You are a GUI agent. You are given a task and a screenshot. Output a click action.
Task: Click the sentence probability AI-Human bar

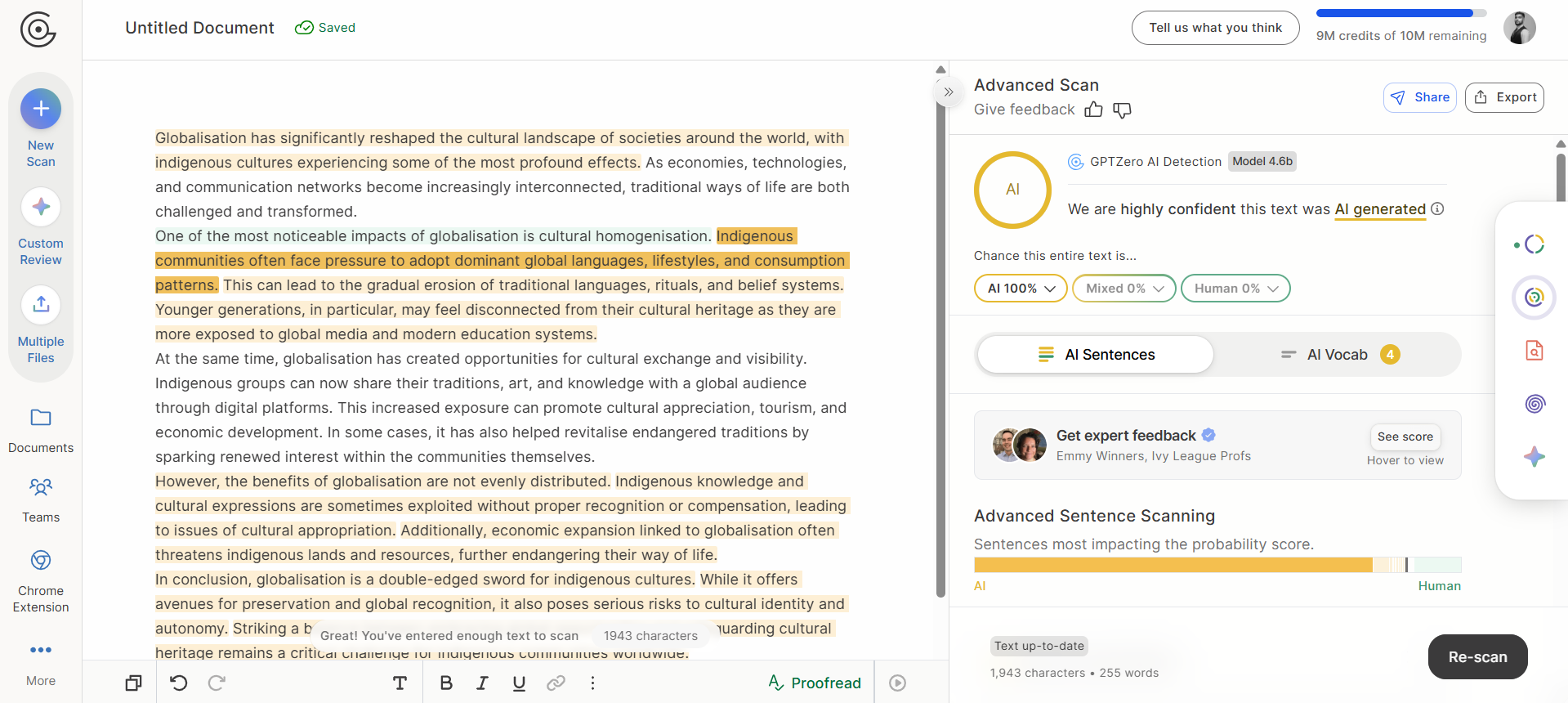tap(1217, 564)
